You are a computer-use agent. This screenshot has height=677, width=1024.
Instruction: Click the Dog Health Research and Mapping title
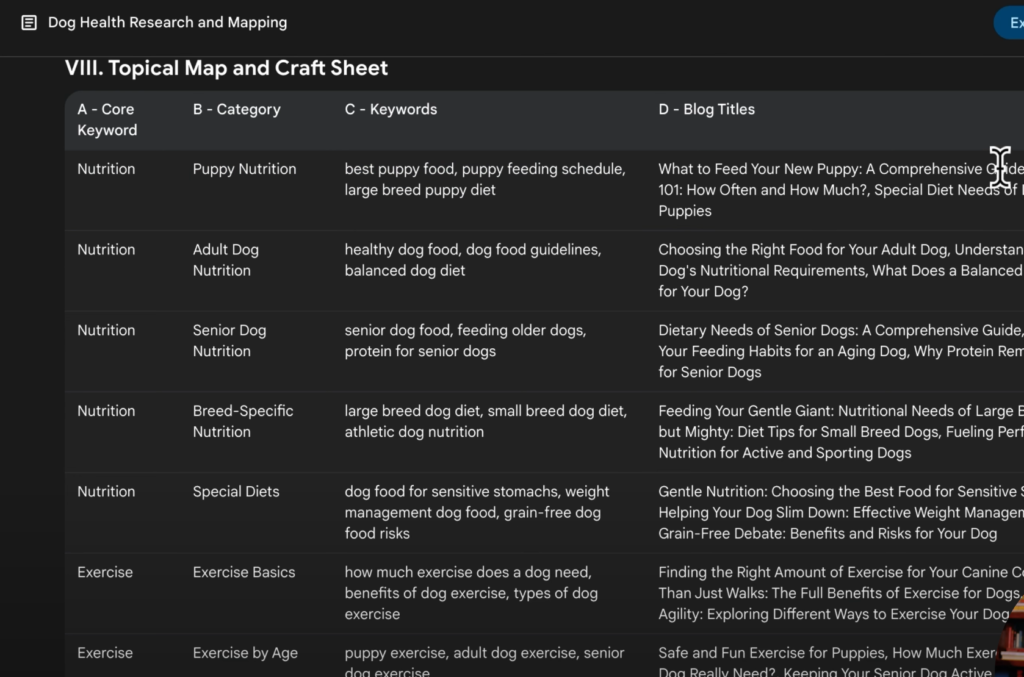[167, 22]
